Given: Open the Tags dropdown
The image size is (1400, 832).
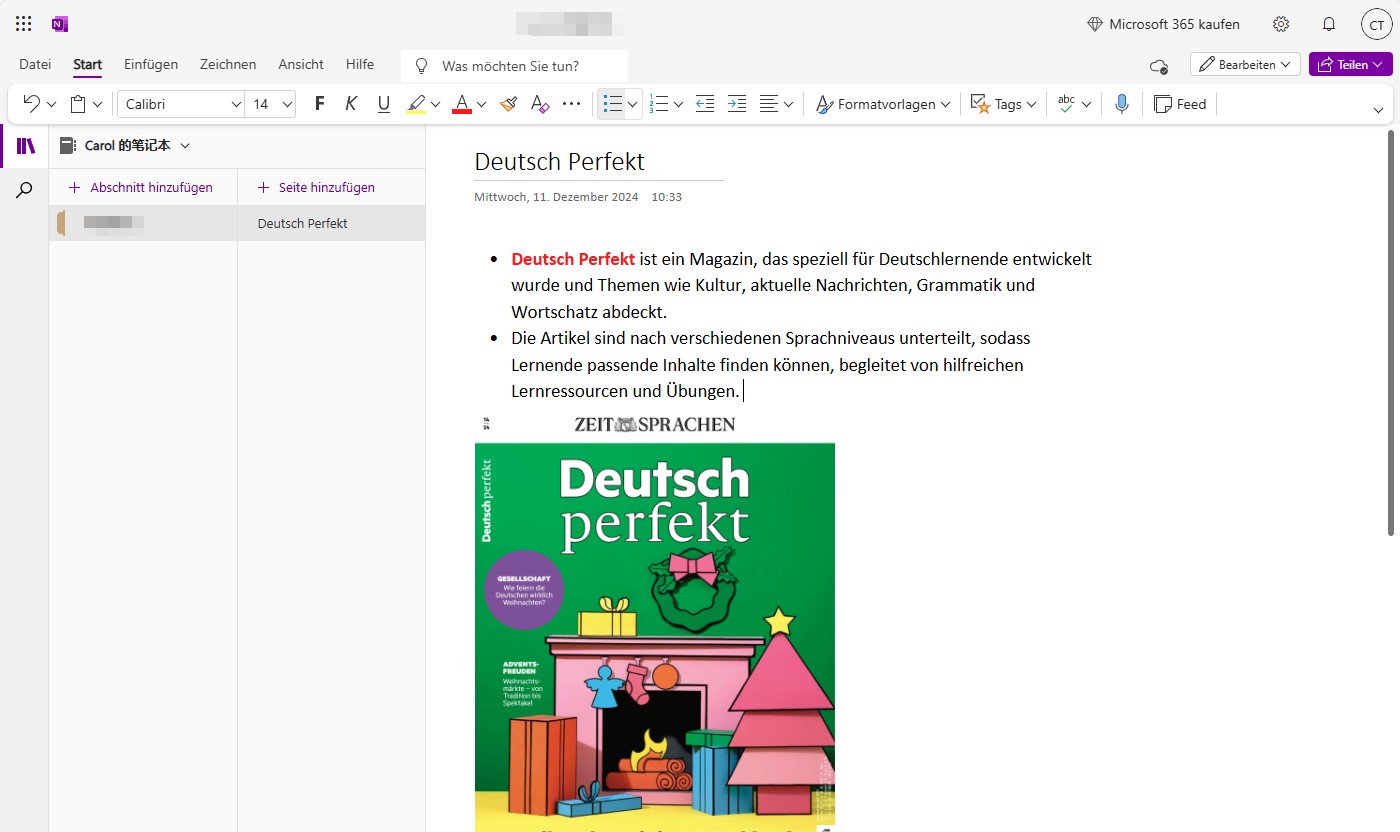Looking at the screenshot, I should (x=1003, y=104).
